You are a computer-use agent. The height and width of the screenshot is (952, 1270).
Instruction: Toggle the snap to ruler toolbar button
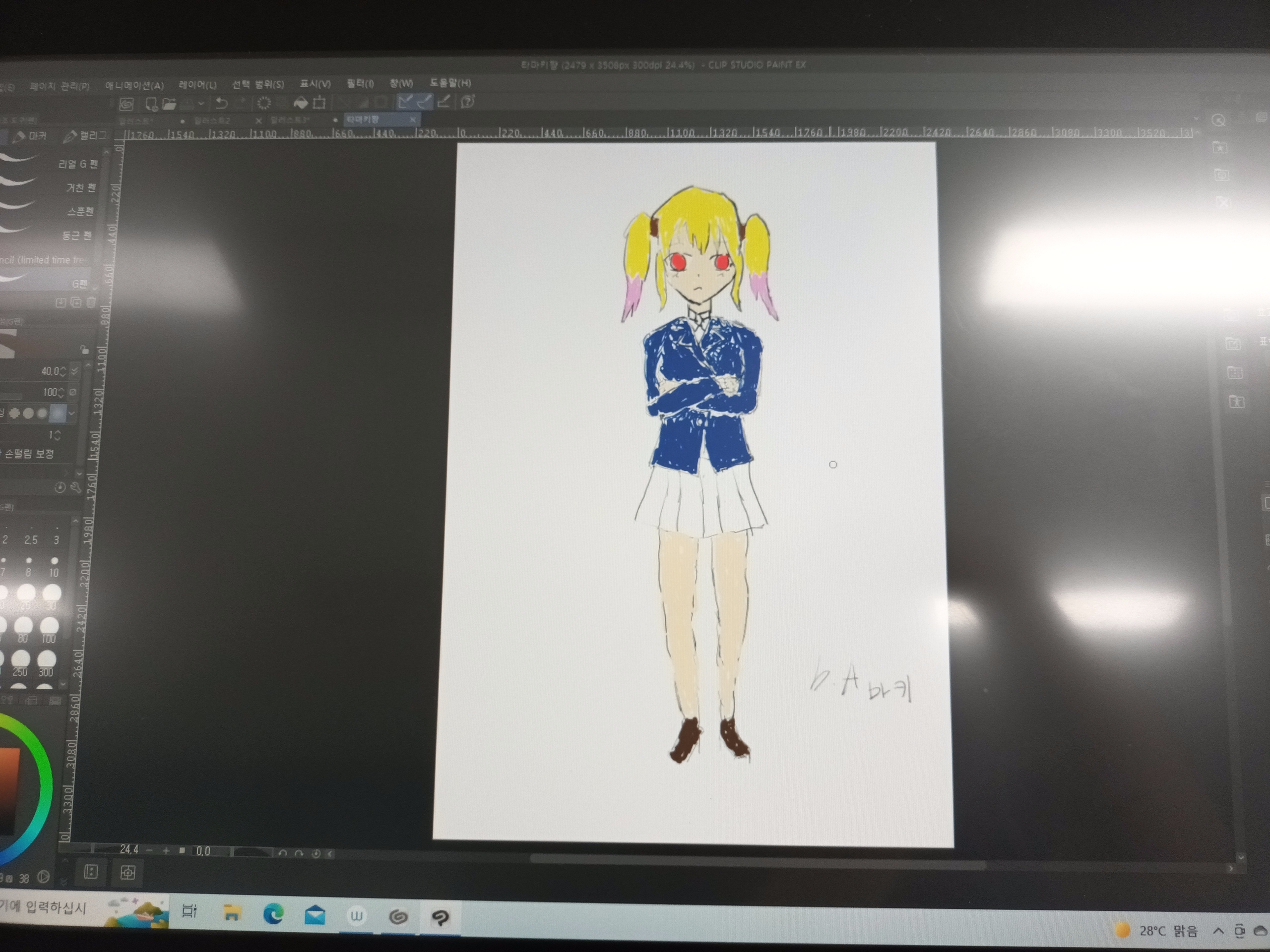(x=405, y=102)
